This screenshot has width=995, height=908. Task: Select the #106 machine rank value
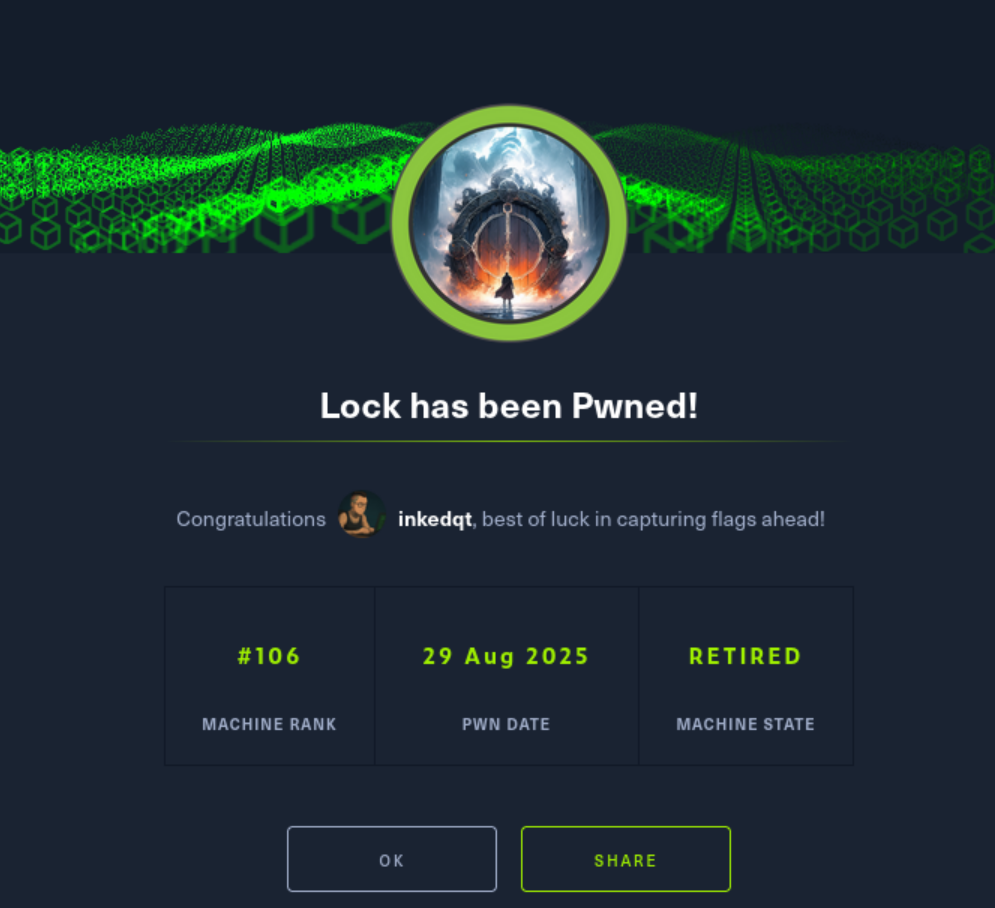269,656
